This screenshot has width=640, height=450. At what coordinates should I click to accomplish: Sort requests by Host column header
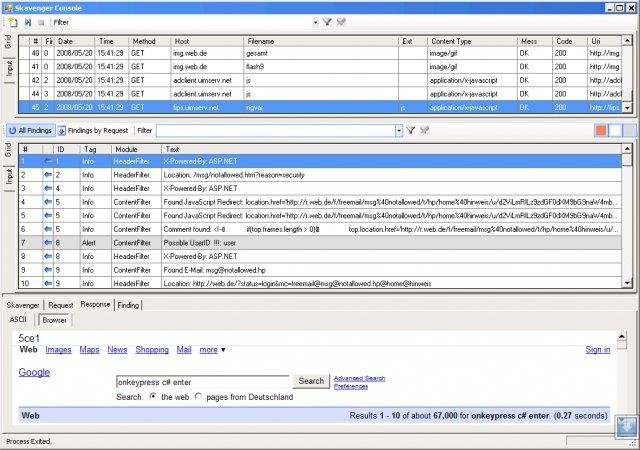pyautogui.click(x=207, y=41)
